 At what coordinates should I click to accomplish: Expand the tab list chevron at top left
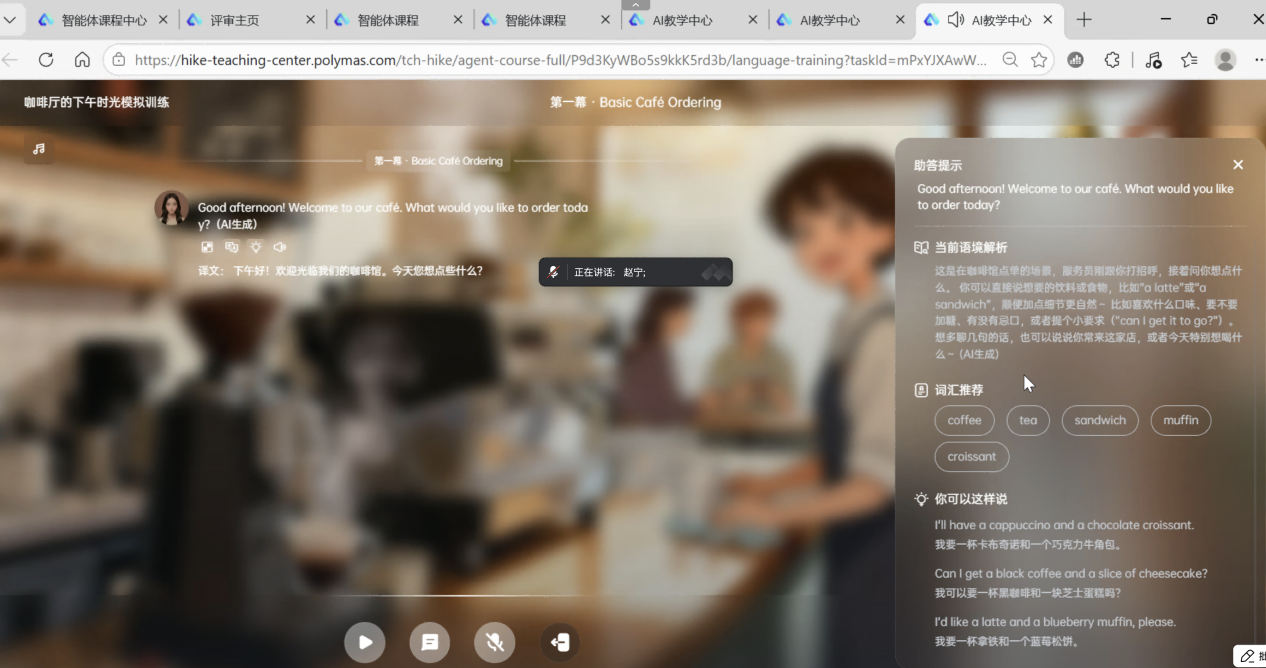(x=10, y=20)
